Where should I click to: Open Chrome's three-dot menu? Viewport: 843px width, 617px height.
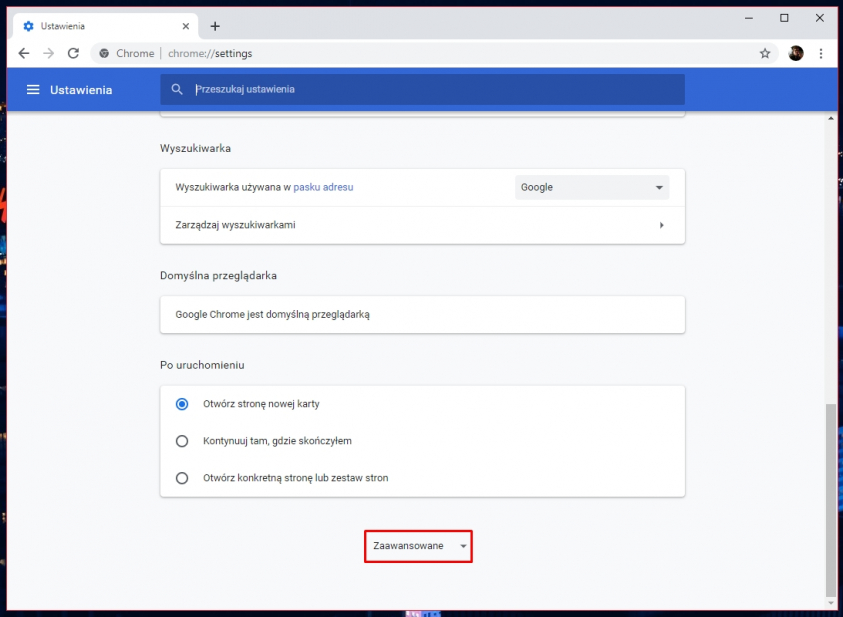pos(821,53)
